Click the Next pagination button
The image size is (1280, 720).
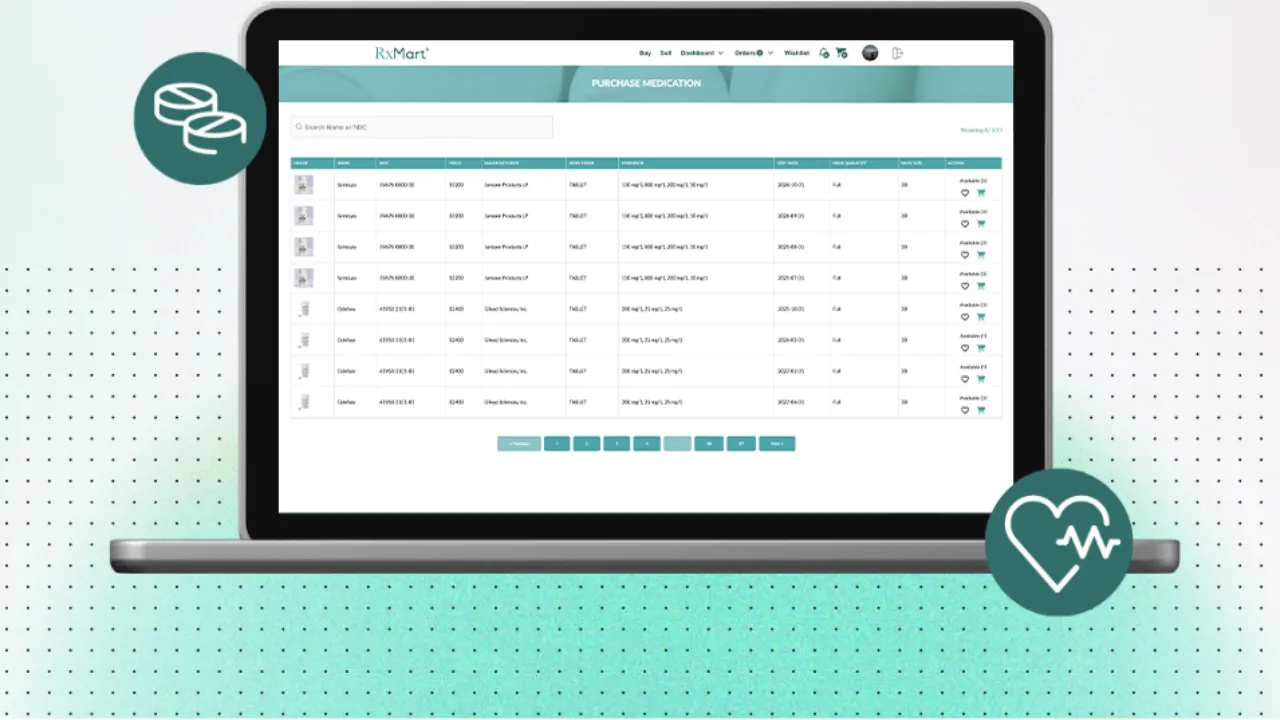[x=776, y=444]
